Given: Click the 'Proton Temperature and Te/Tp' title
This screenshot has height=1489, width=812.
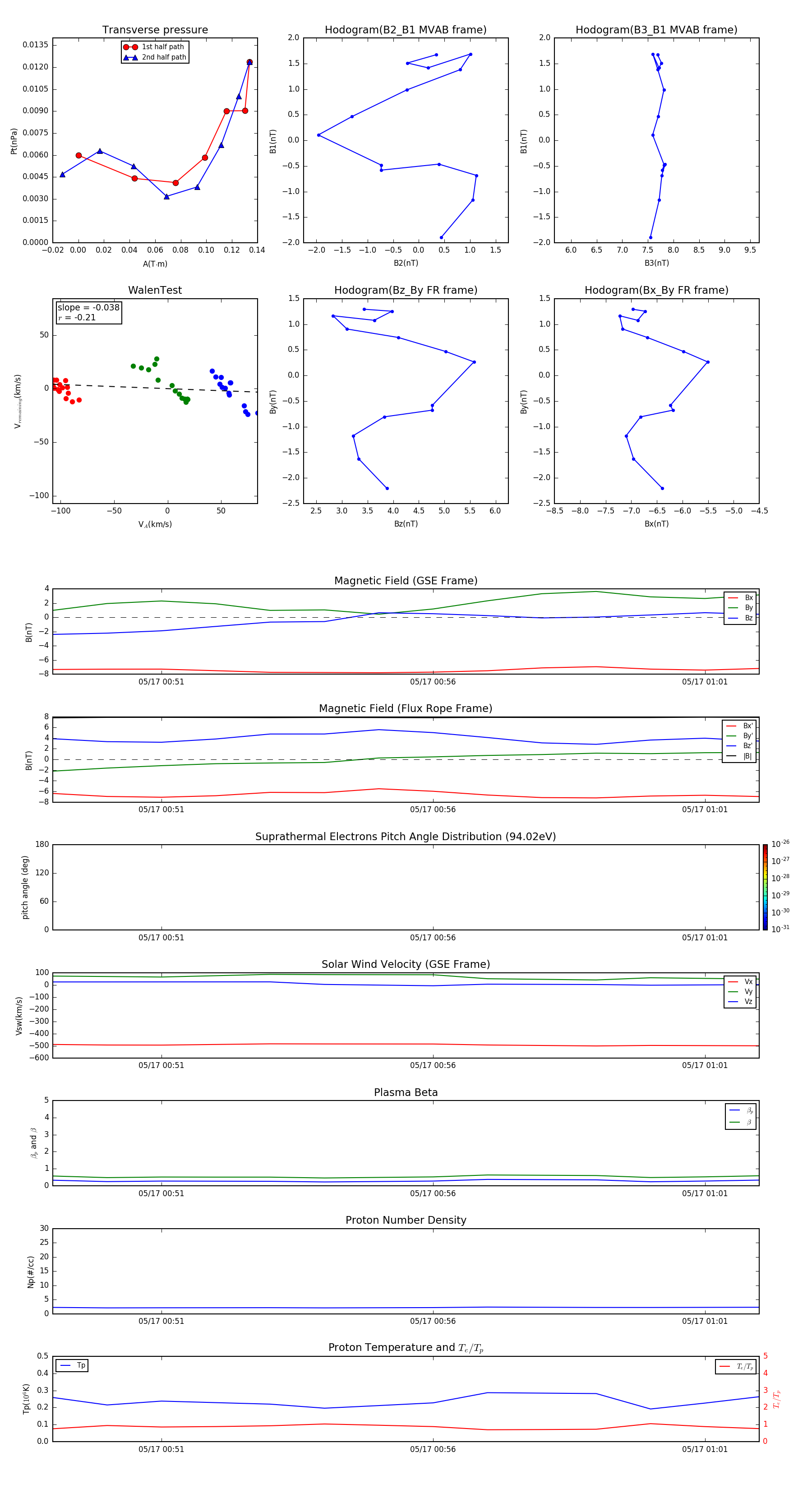Looking at the screenshot, I should (406, 1348).
